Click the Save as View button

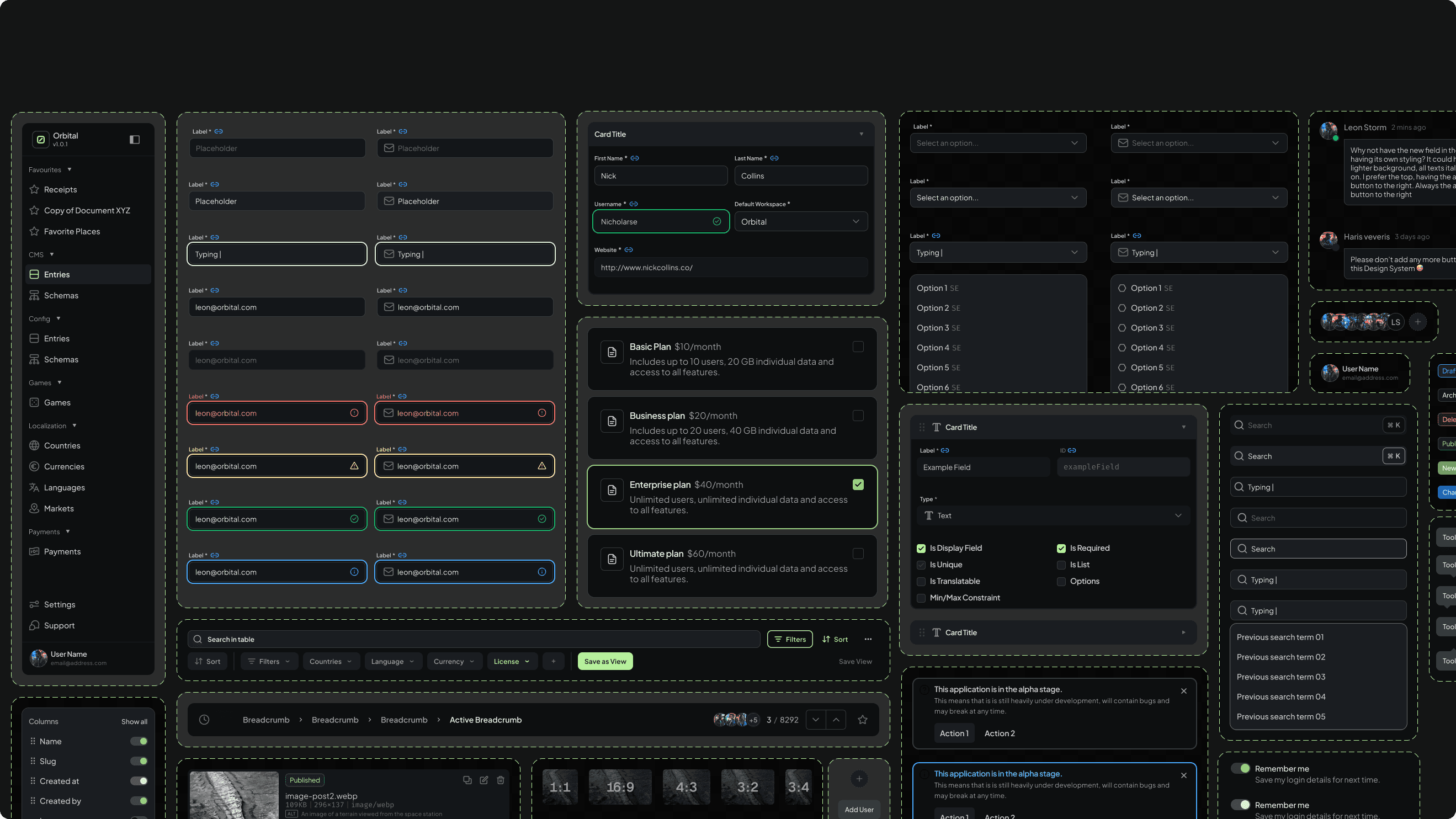(x=605, y=661)
